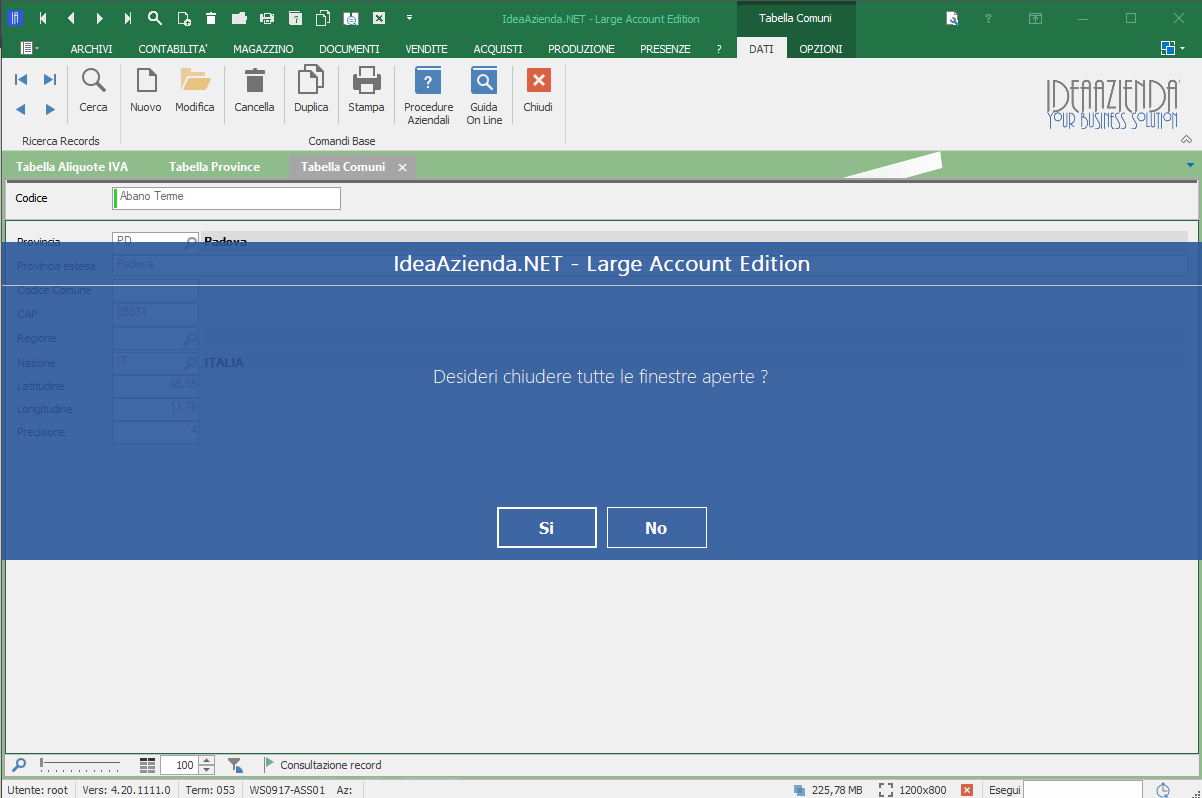Switch to Tabella Aliquote IVA tab
Image resolution: width=1202 pixels, height=798 pixels.
pyautogui.click(x=72, y=167)
